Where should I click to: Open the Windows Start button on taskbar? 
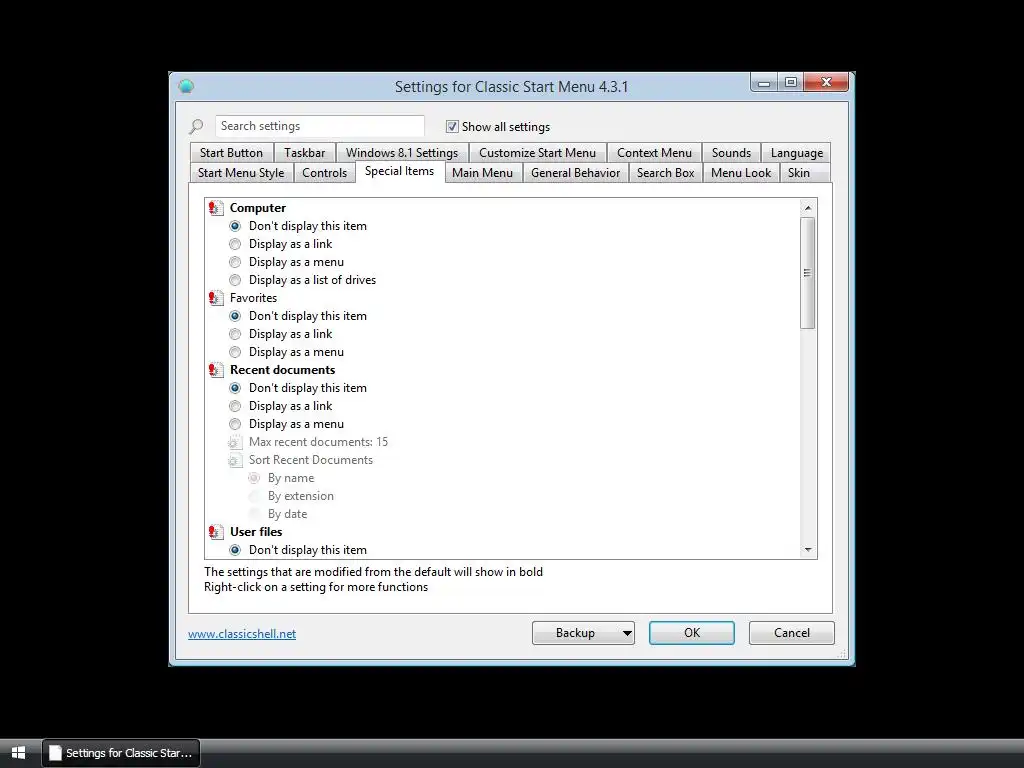tap(18, 753)
